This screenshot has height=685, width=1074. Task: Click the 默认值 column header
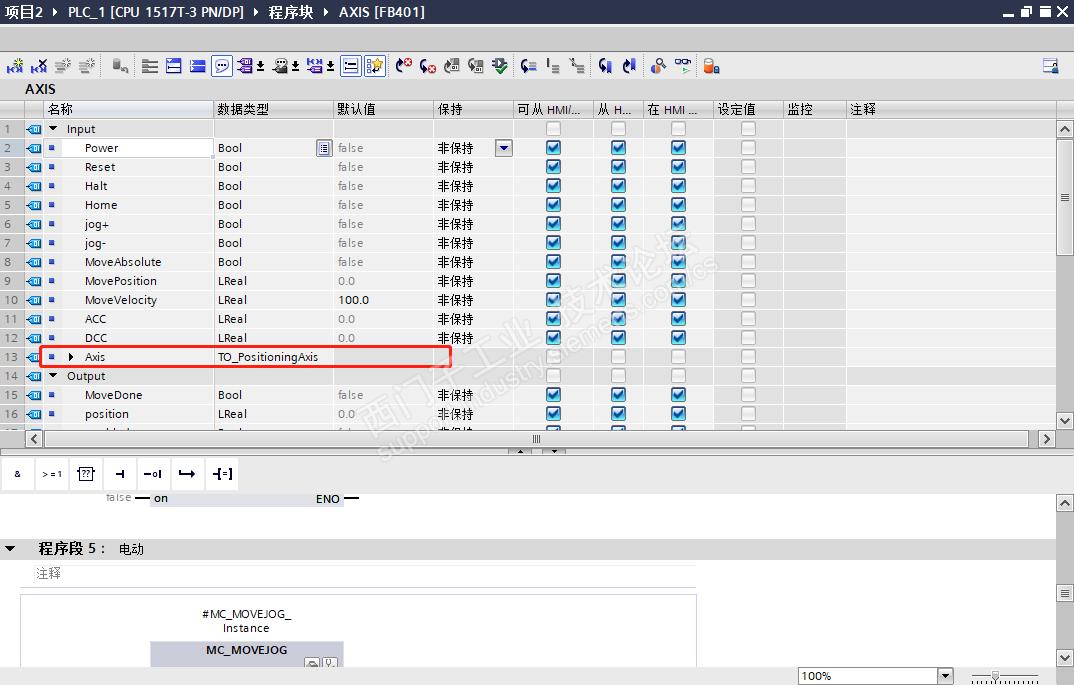[x=384, y=110]
